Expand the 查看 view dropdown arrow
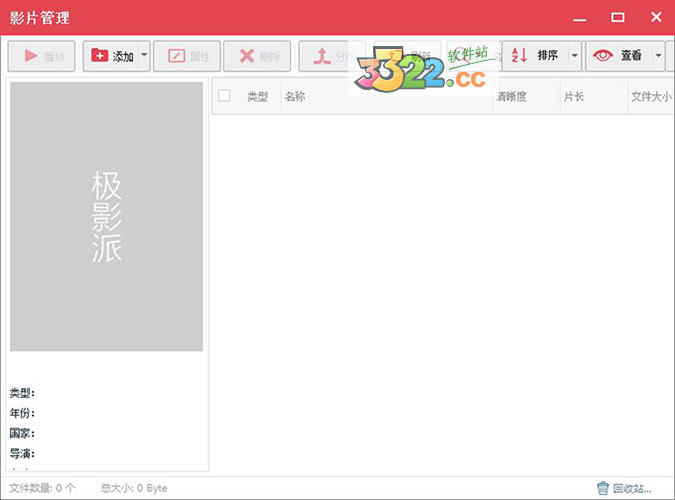This screenshot has height=500, width=675. (x=659, y=56)
